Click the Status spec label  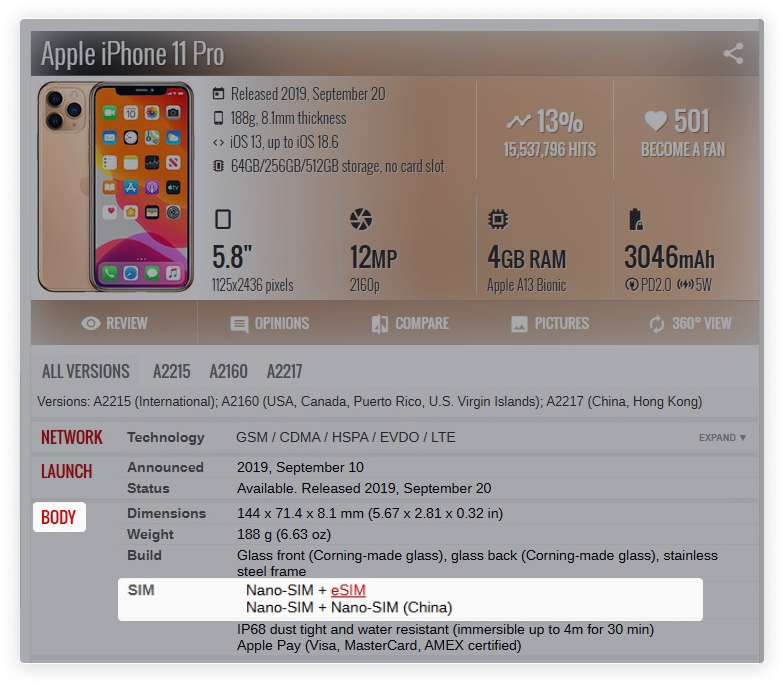point(148,488)
